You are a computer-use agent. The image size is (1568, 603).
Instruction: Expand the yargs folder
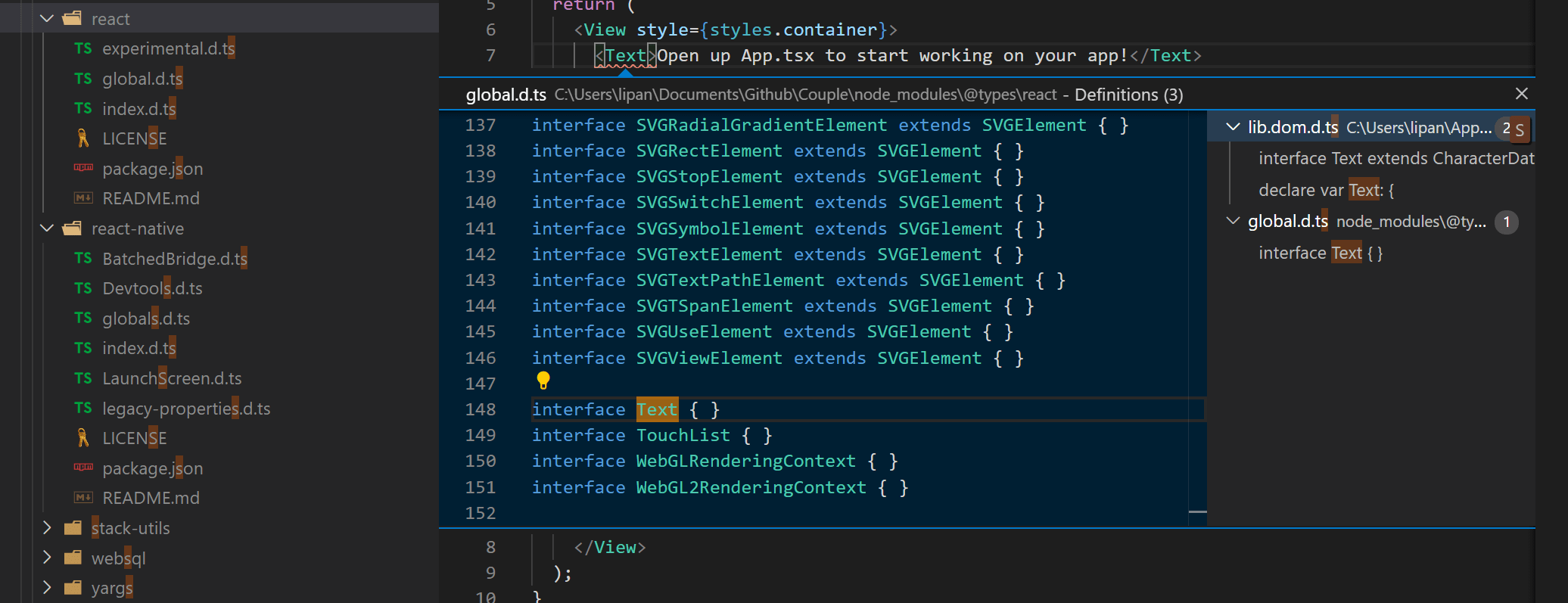[47, 587]
